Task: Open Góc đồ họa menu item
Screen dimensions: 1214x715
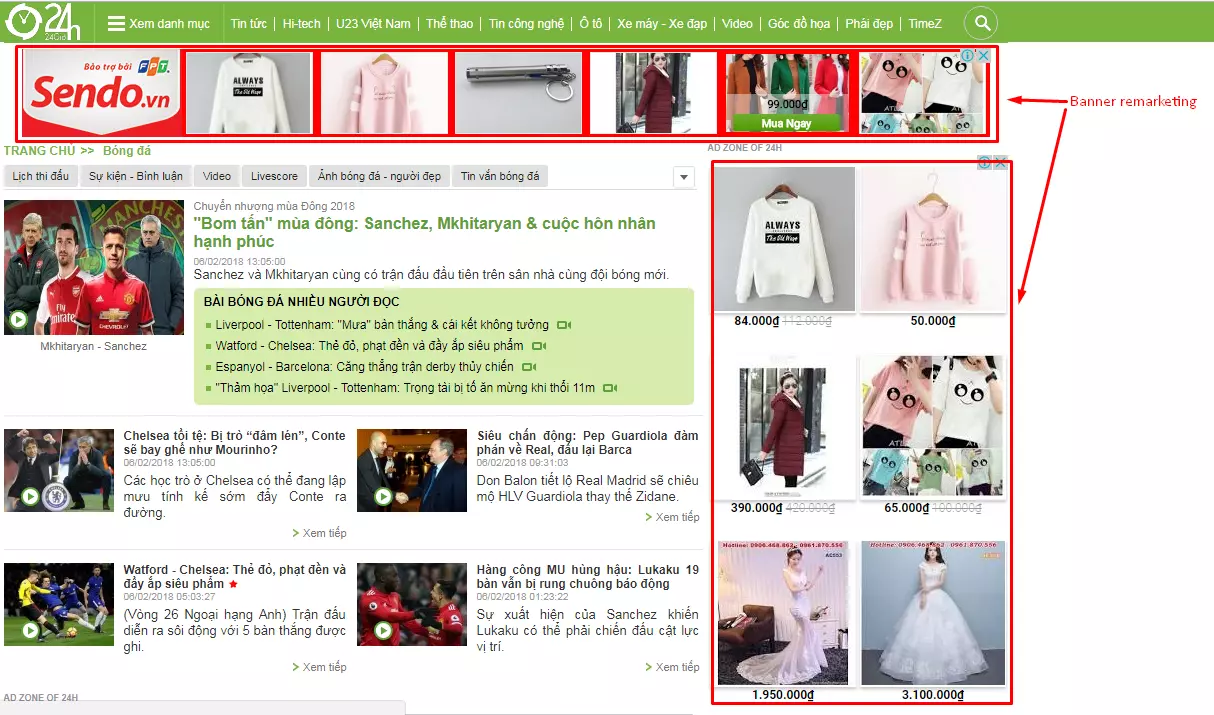Action: (x=799, y=23)
